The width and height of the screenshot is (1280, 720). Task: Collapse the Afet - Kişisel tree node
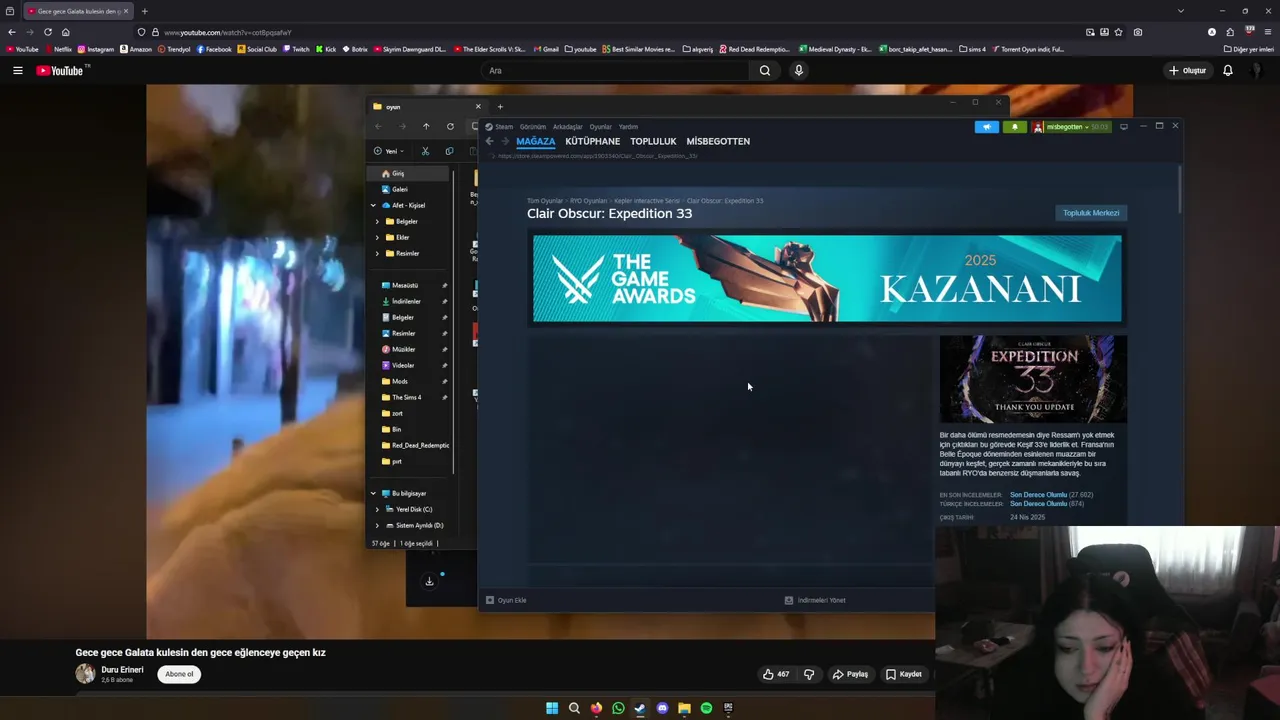point(373,205)
